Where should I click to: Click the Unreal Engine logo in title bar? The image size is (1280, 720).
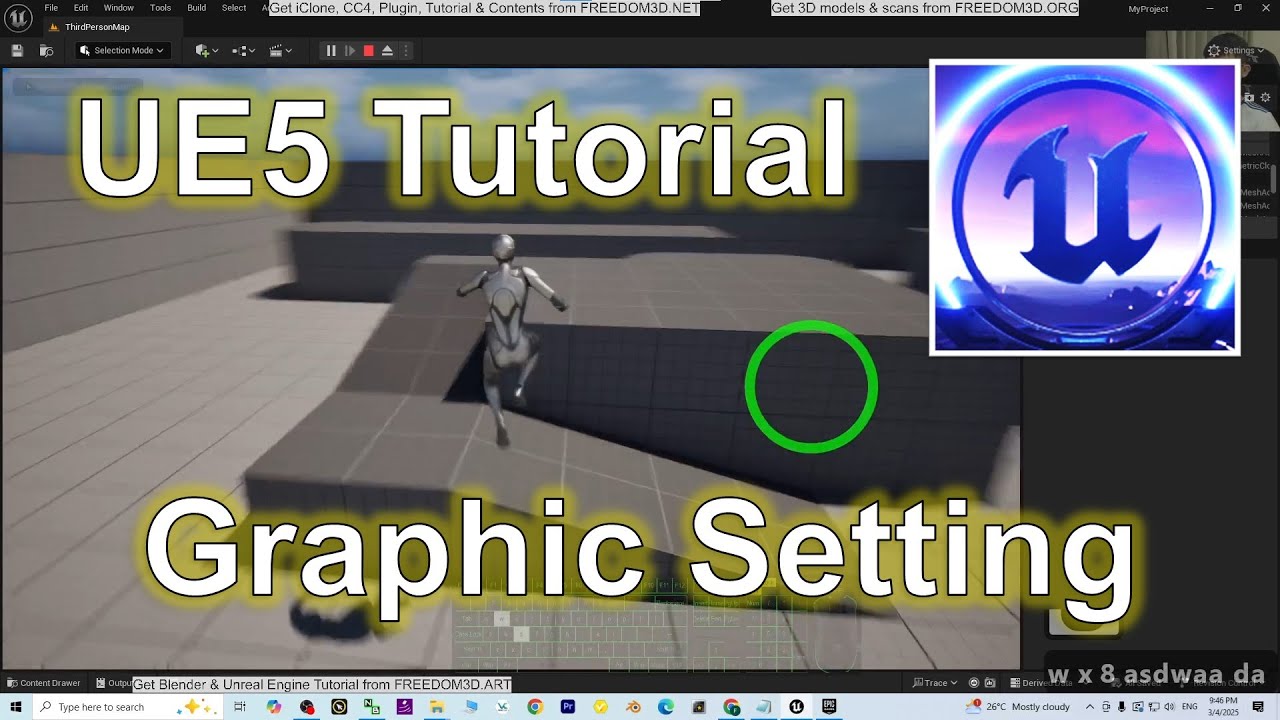click(x=18, y=19)
